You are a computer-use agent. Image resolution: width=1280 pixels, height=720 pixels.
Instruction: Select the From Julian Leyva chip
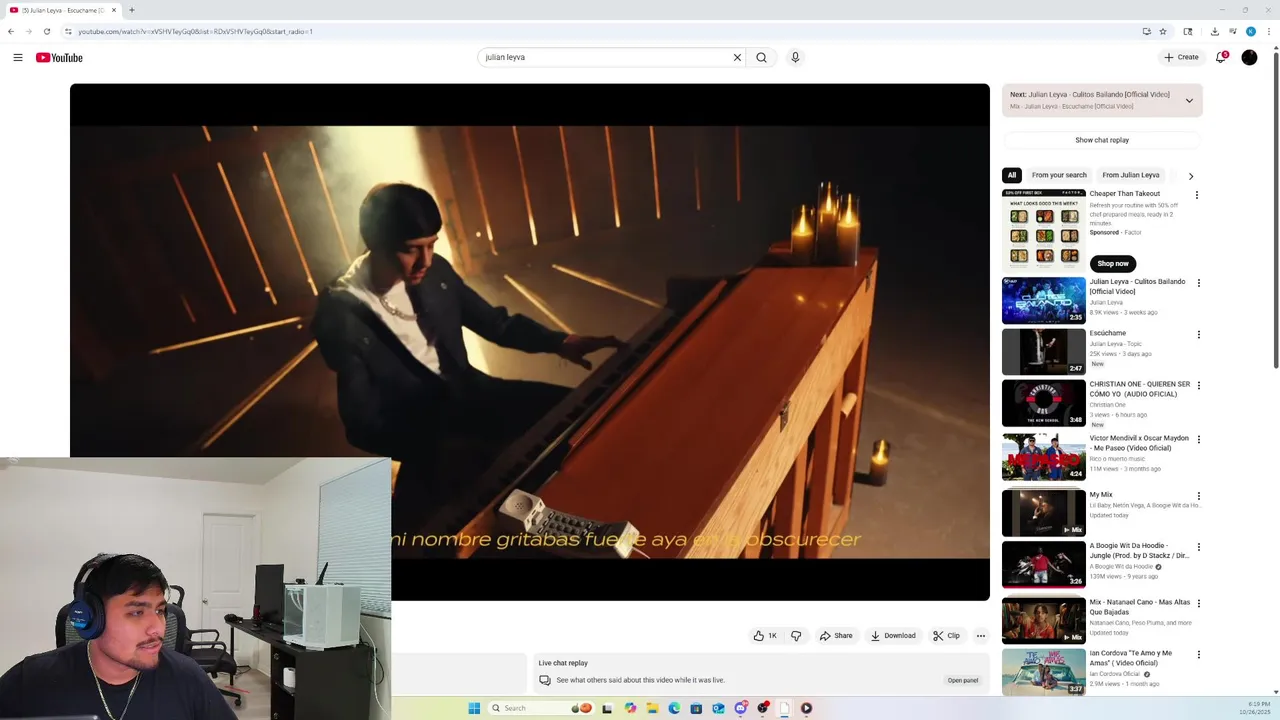pos(1131,175)
